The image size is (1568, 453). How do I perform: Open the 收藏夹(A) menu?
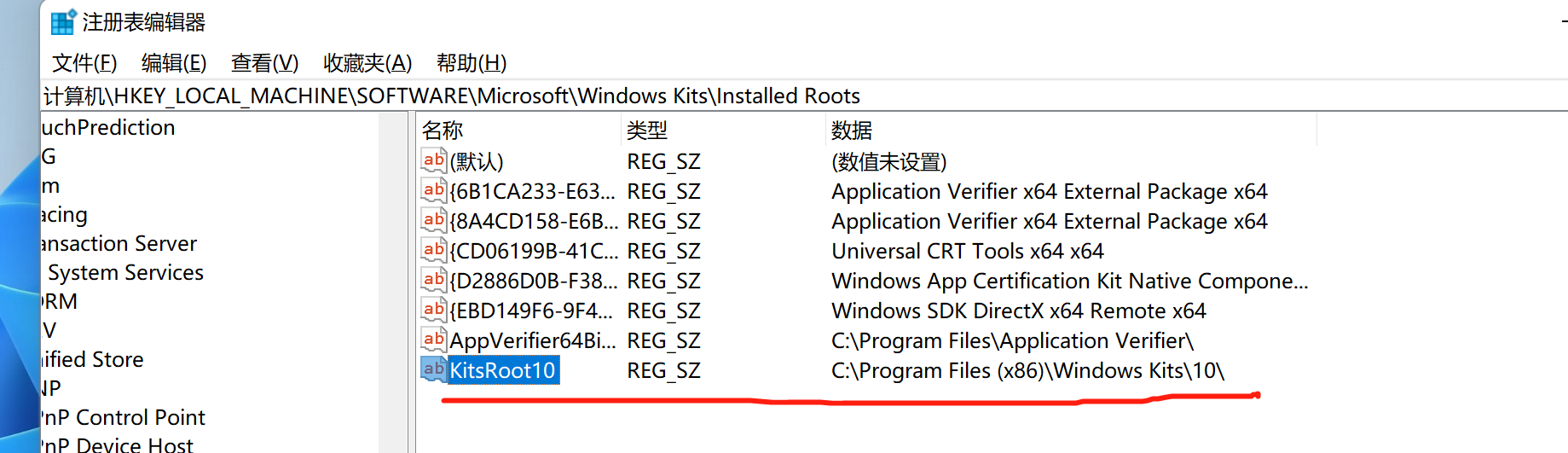(367, 63)
